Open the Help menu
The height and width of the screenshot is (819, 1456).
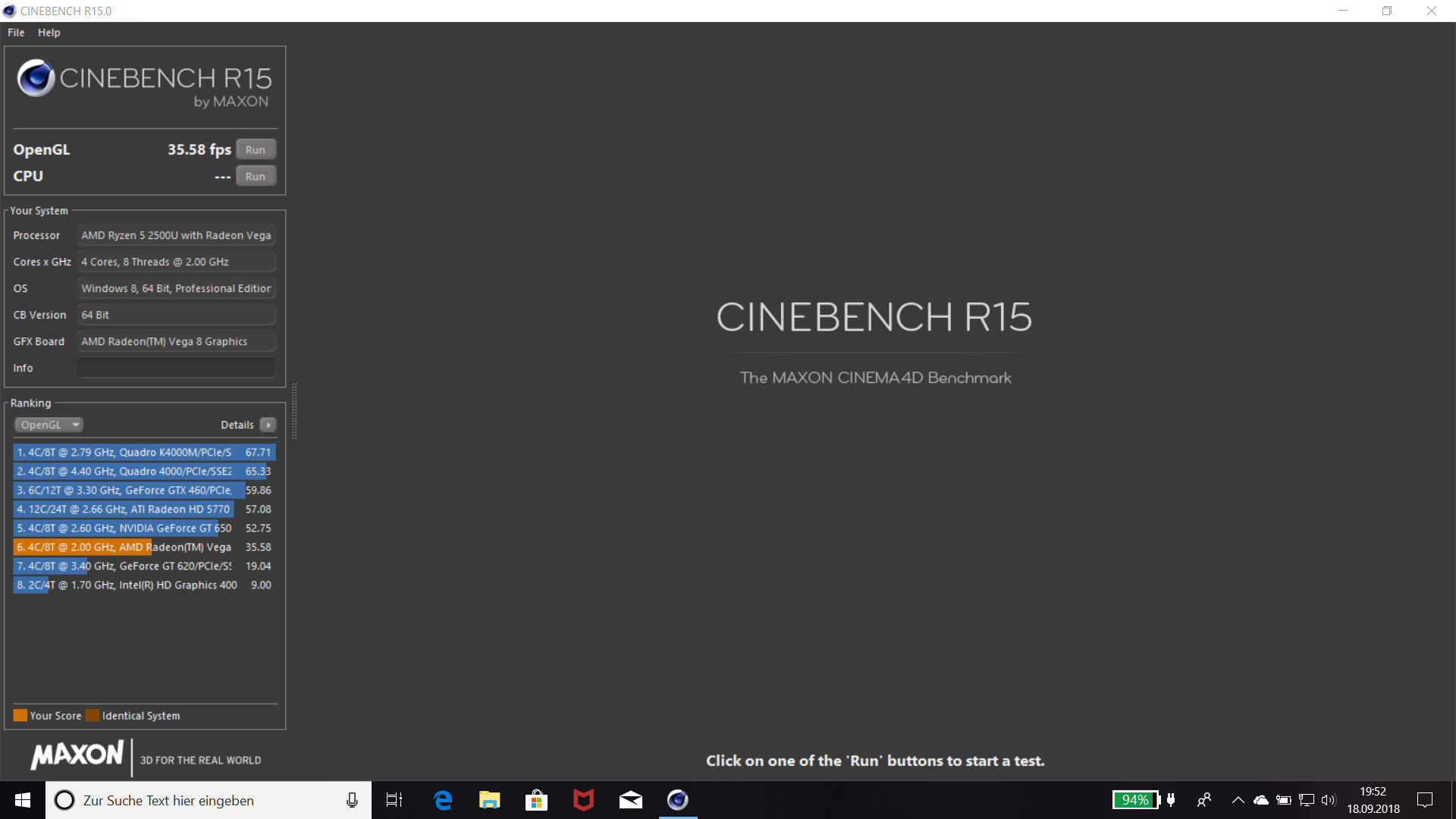pyautogui.click(x=49, y=33)
